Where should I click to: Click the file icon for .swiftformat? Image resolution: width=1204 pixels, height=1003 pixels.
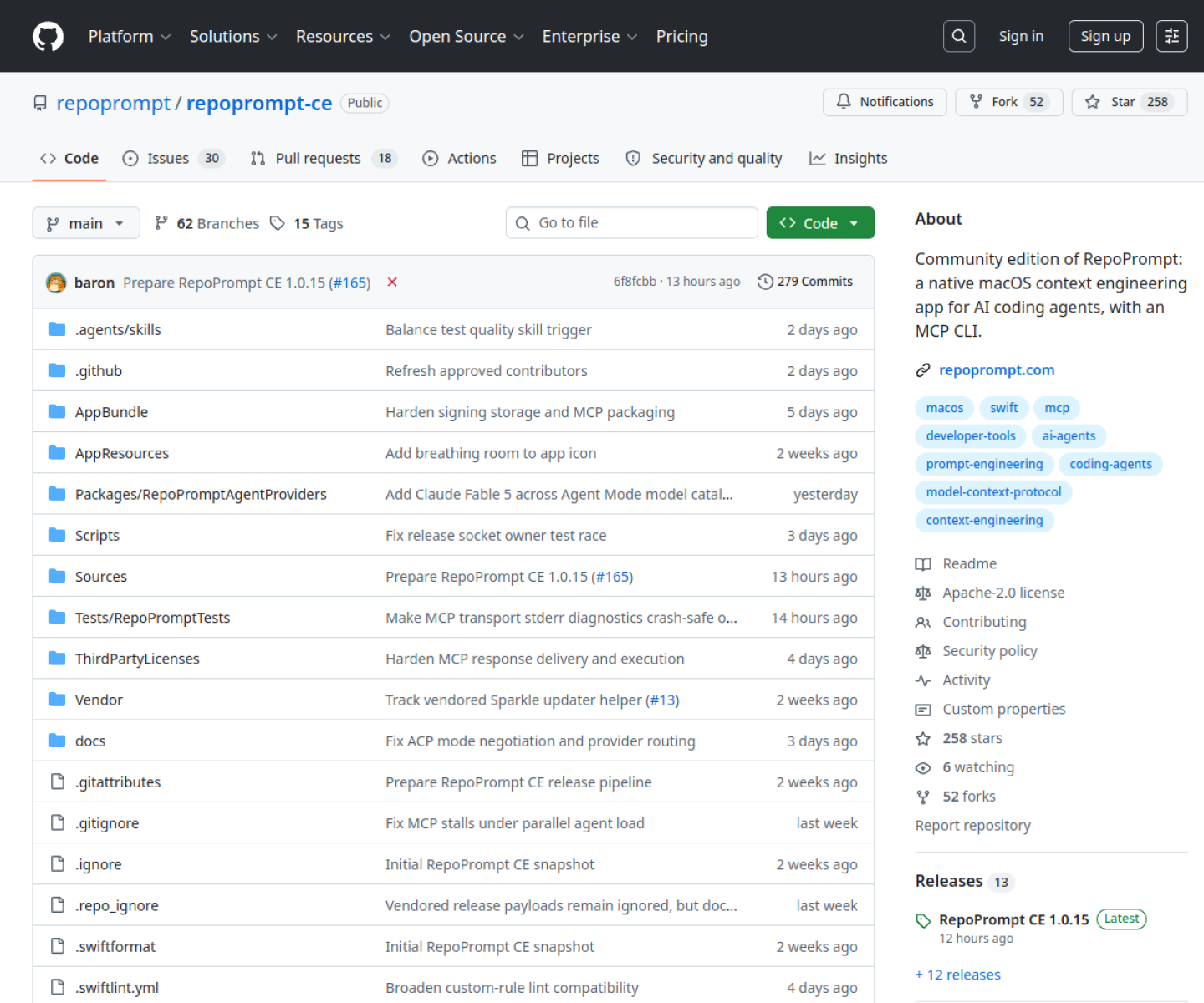[x=57, y=946]
